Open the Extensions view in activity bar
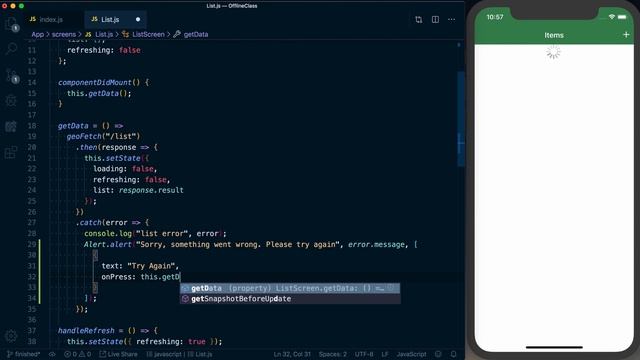This screenshot has height=360, width=640. (11, 152)
